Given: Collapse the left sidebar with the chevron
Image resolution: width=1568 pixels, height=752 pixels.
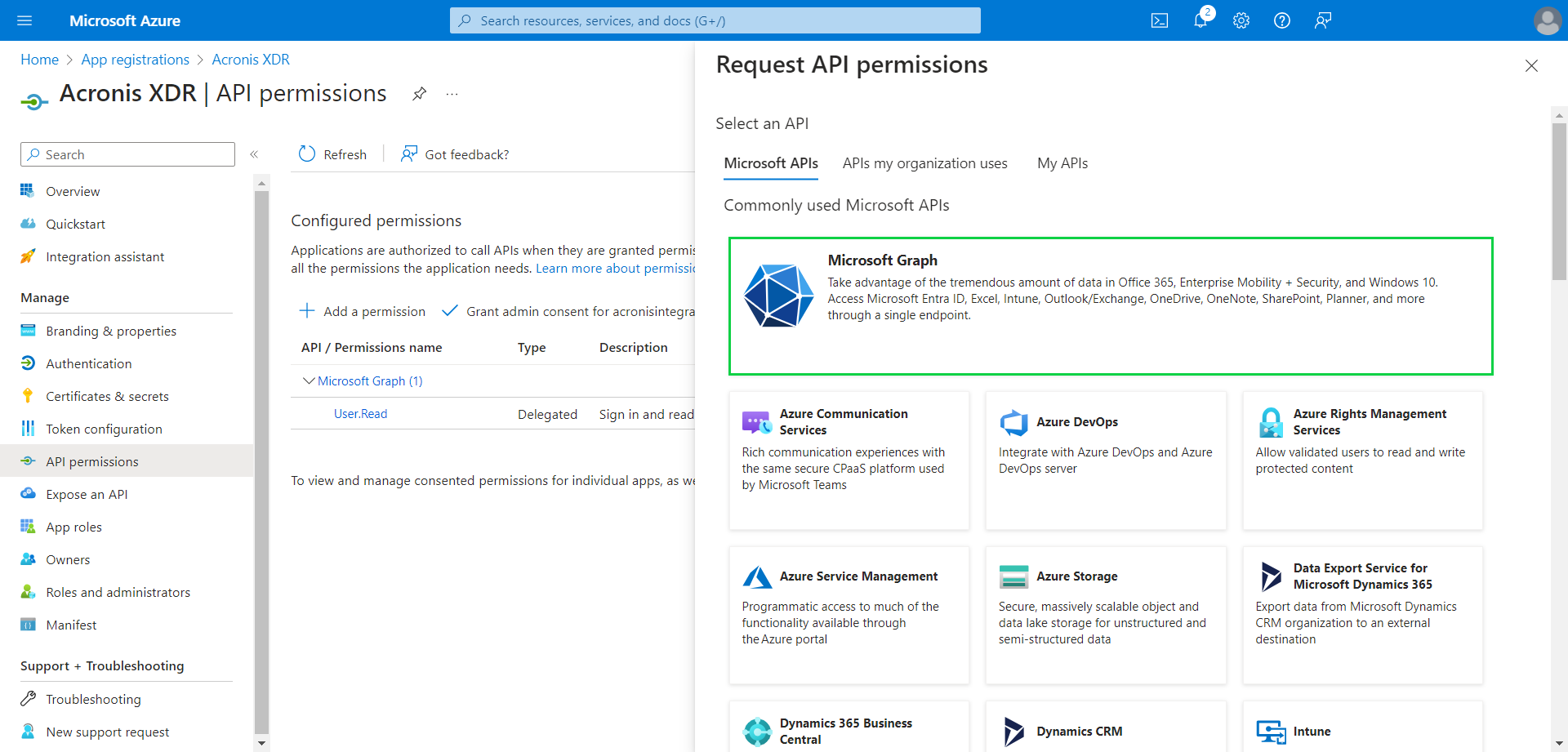Looking at the screenshot, I should click(254, 154).
